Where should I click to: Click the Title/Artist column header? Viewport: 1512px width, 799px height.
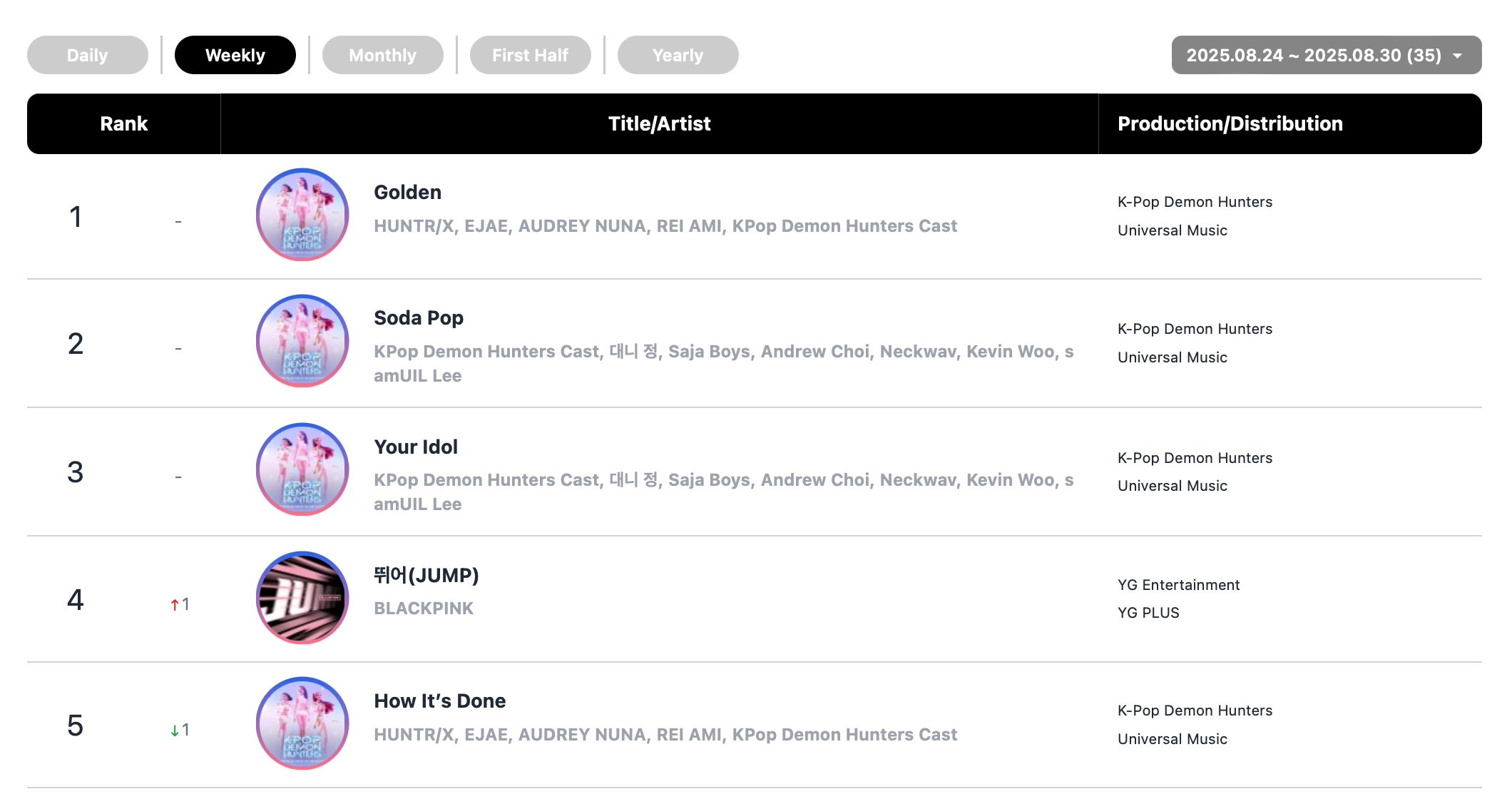(660, 123)
